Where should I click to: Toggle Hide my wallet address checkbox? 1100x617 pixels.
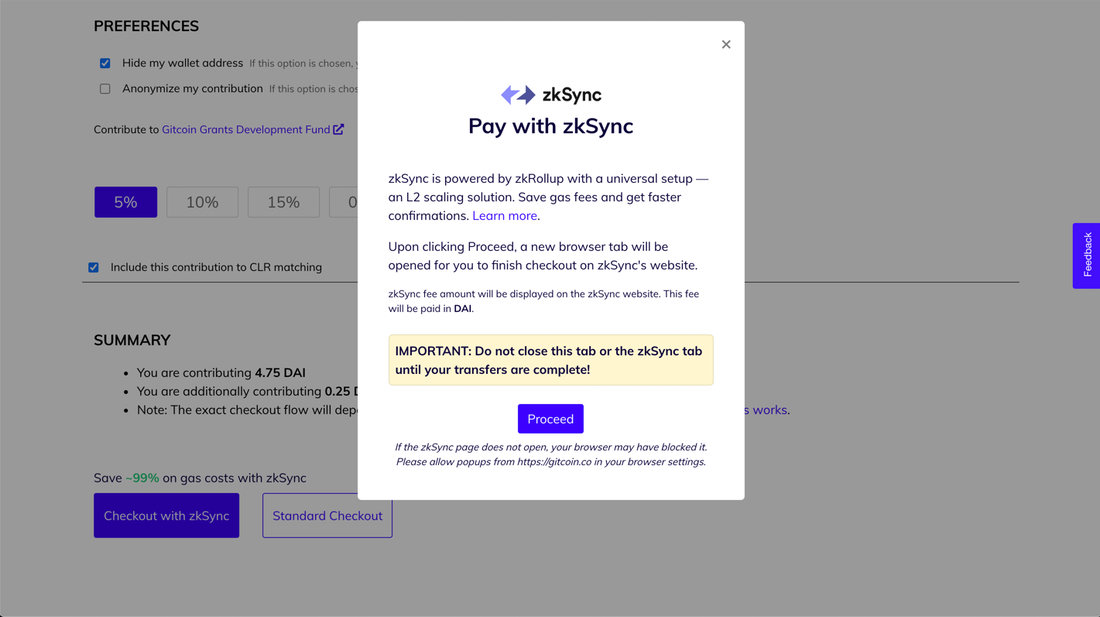point(105,63)
